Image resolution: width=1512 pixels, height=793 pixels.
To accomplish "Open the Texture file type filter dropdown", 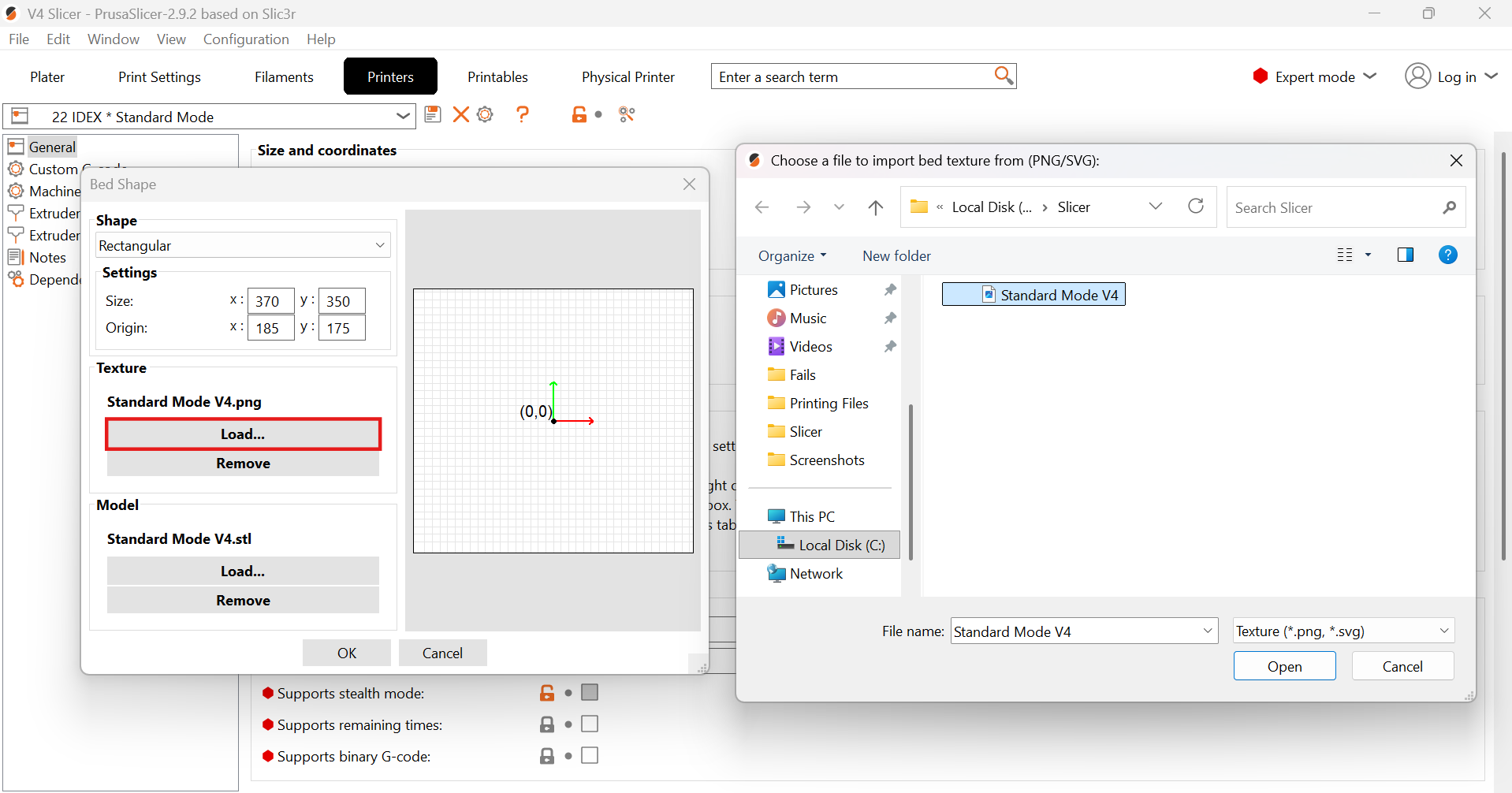I will click(1343, 631).
